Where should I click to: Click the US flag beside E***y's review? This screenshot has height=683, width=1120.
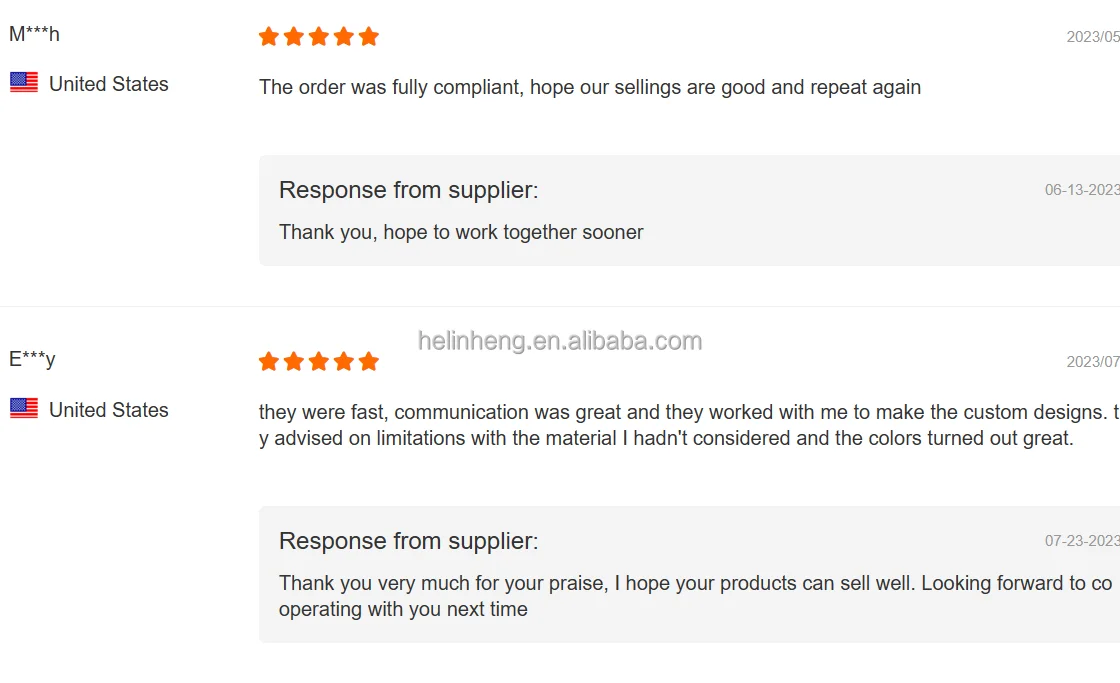(x=24, y=408)
